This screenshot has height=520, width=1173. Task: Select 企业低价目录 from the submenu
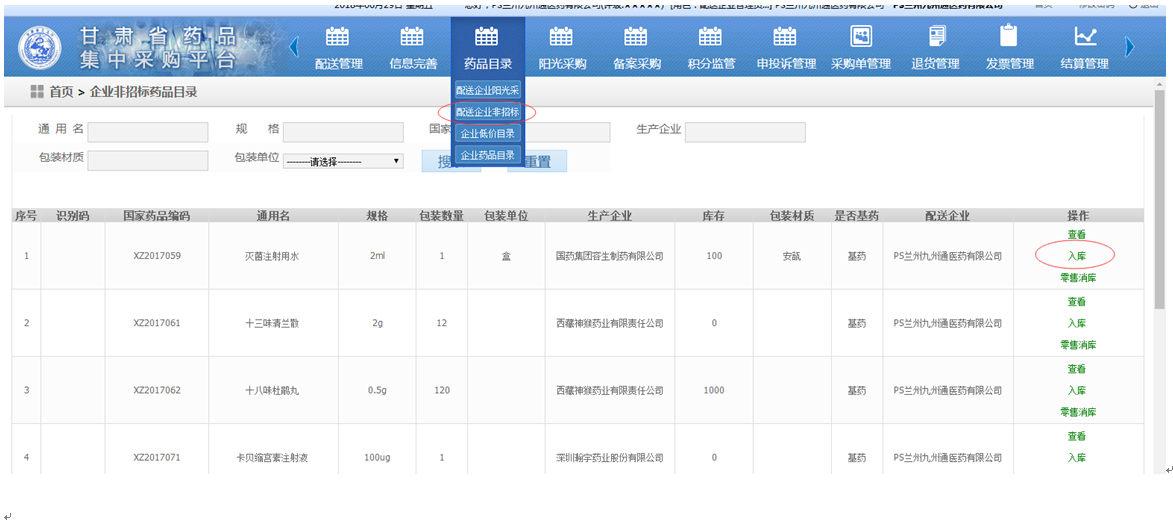(x=488, y=133)
